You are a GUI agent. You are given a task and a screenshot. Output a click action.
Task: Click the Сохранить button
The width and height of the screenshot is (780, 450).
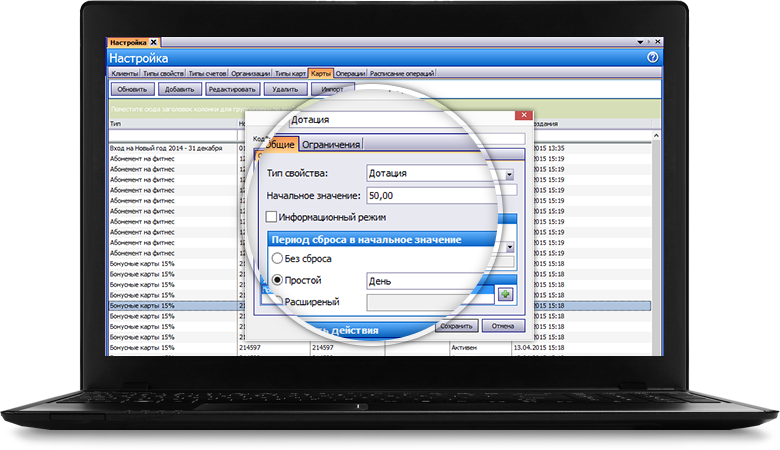(x=457, y=326)
